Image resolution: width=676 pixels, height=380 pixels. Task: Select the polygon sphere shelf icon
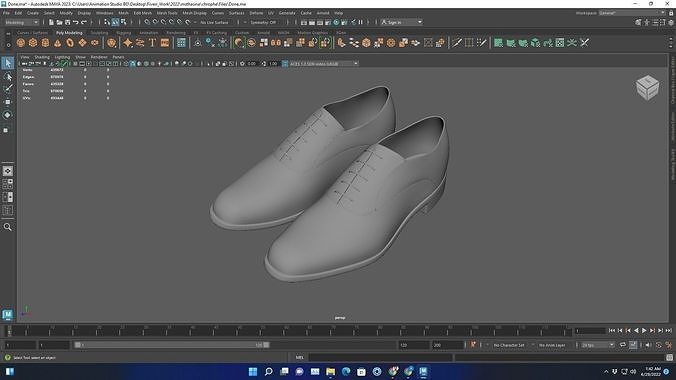(20, 43)
